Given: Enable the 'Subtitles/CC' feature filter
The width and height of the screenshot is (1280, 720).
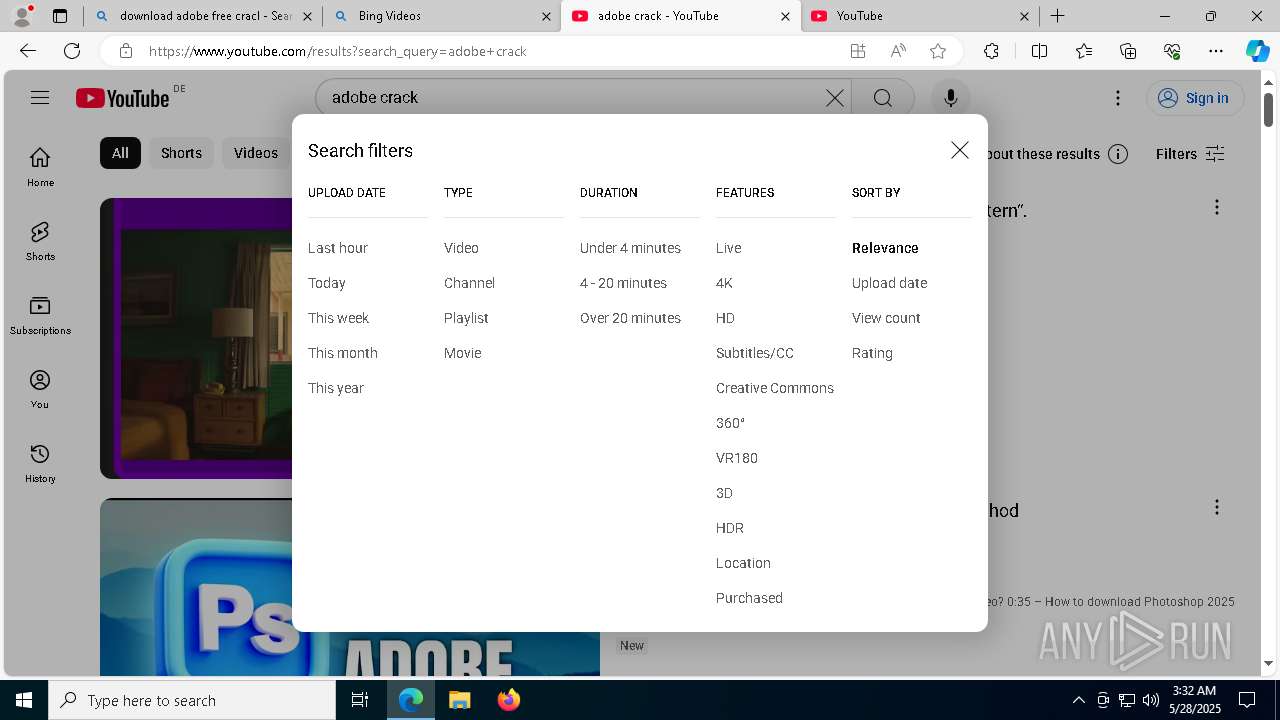Looking at the screenshot, I should 755,353.
